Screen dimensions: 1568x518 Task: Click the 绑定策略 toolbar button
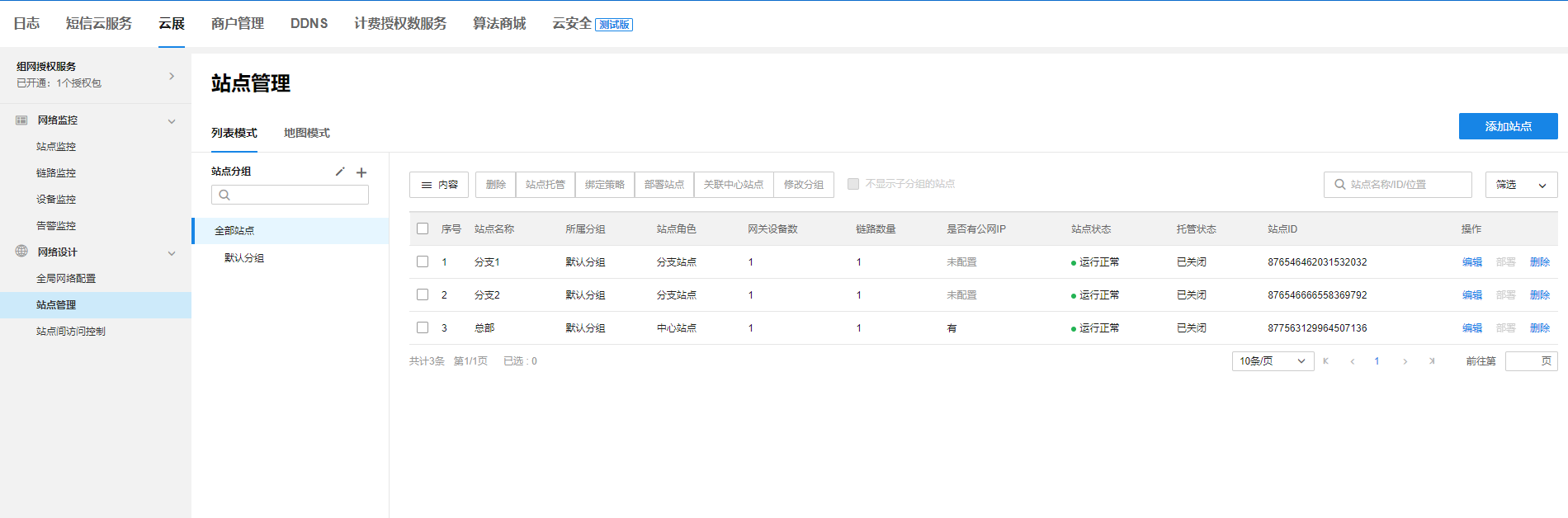tap(605, 185)
